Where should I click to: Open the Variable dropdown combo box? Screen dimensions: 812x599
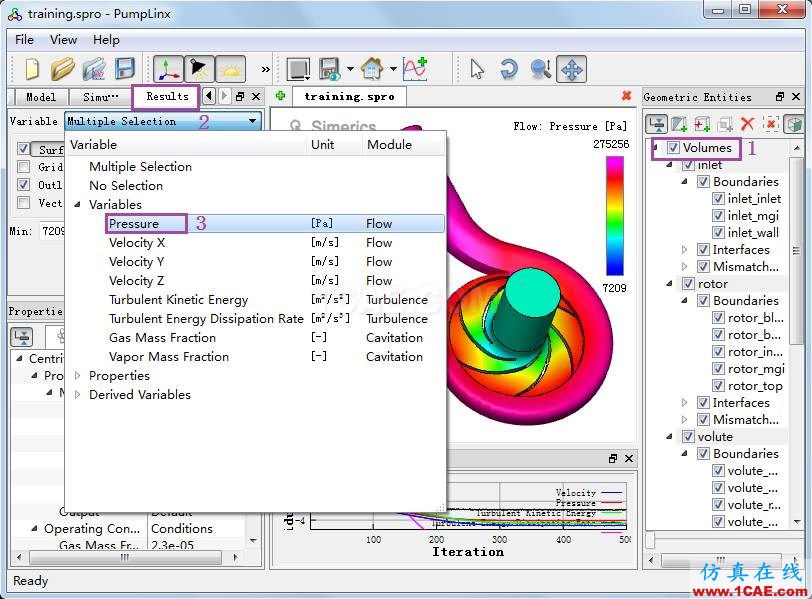coord(163,121)
